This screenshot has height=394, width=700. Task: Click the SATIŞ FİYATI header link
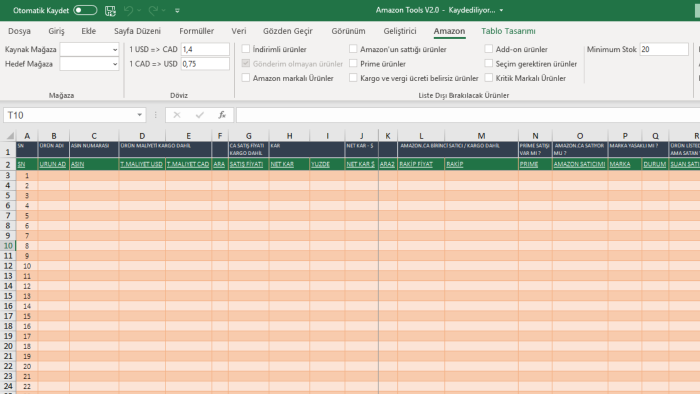[246, 164]
